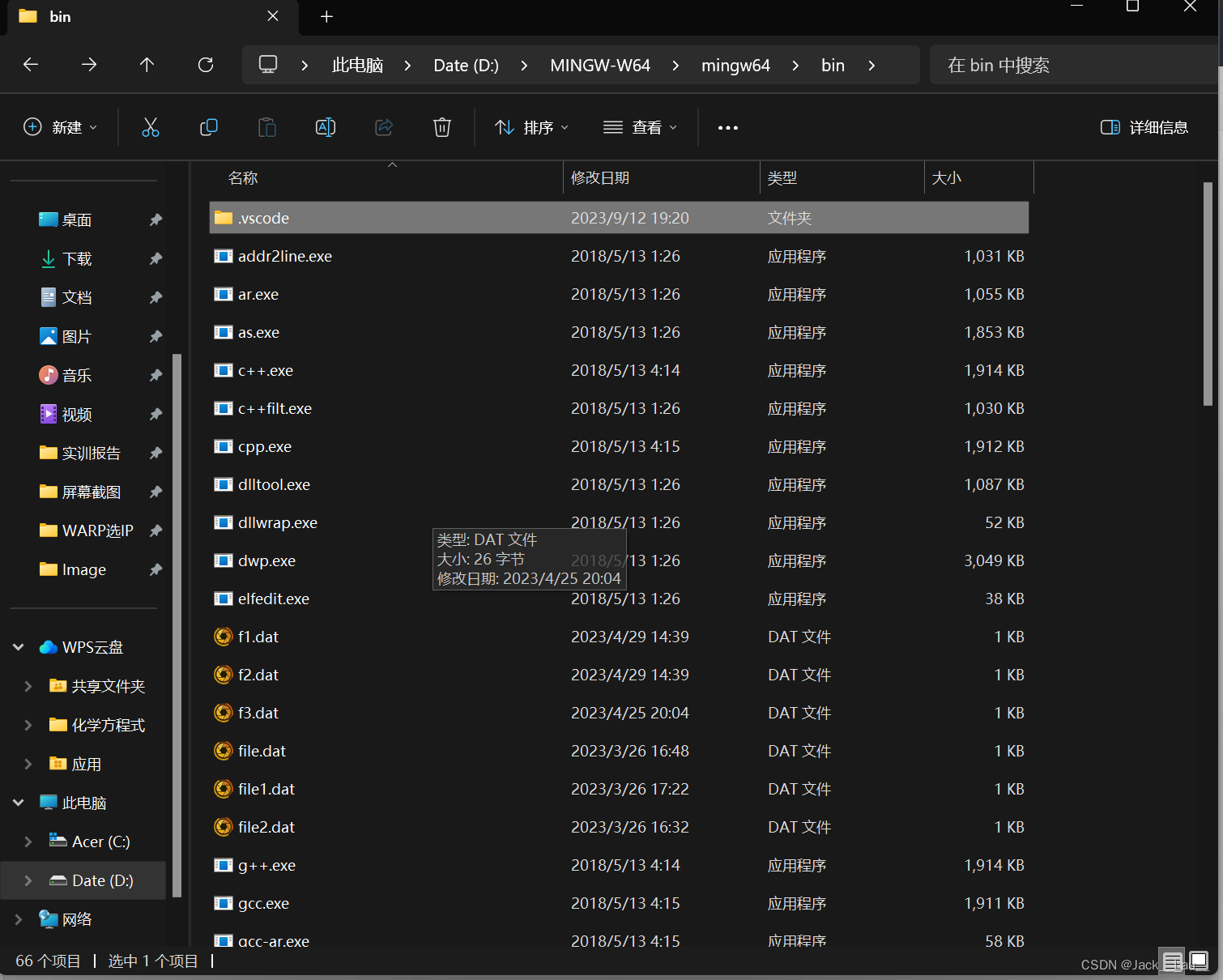Open the 查看 view dropdown

click(x=640, y=127)
